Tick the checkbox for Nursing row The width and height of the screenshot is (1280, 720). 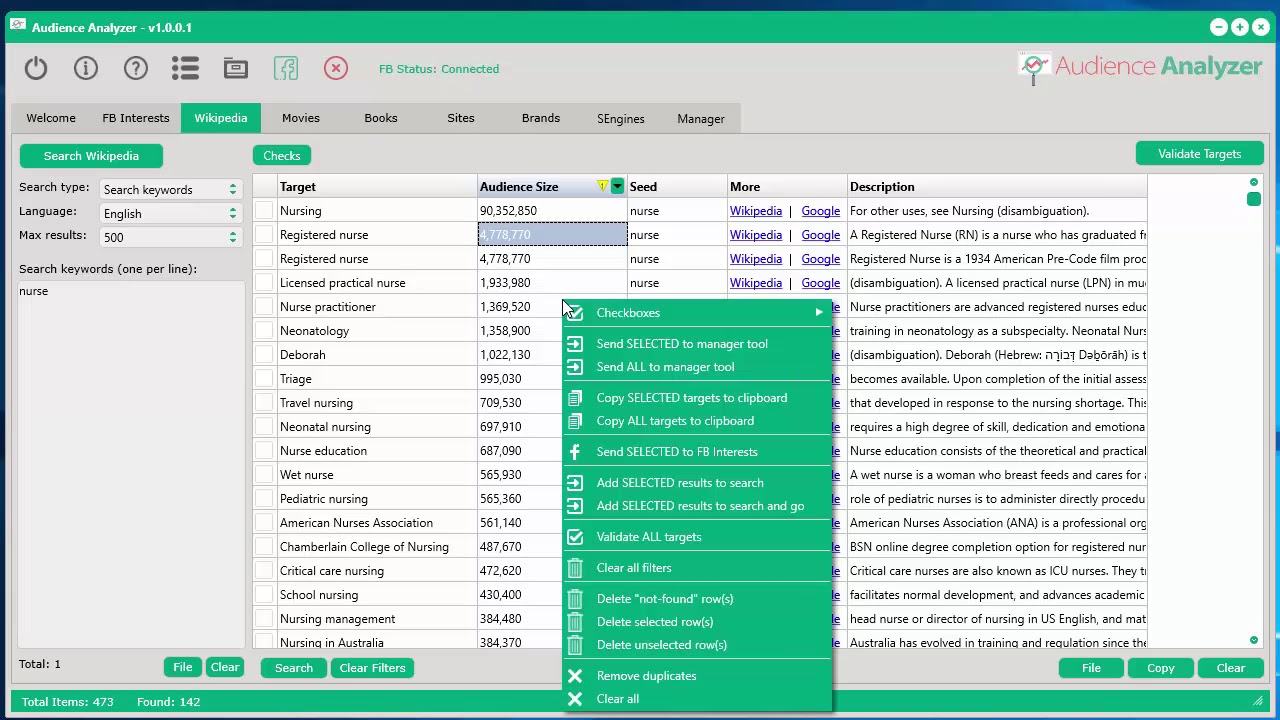point(264,211)
